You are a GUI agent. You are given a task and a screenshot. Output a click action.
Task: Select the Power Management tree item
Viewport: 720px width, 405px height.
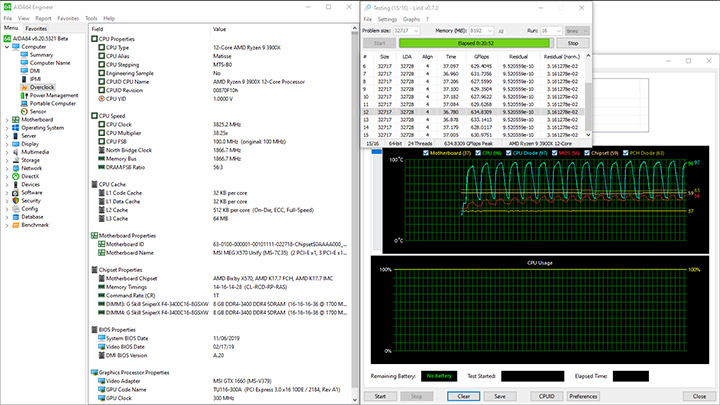click(x=54, y=95)
